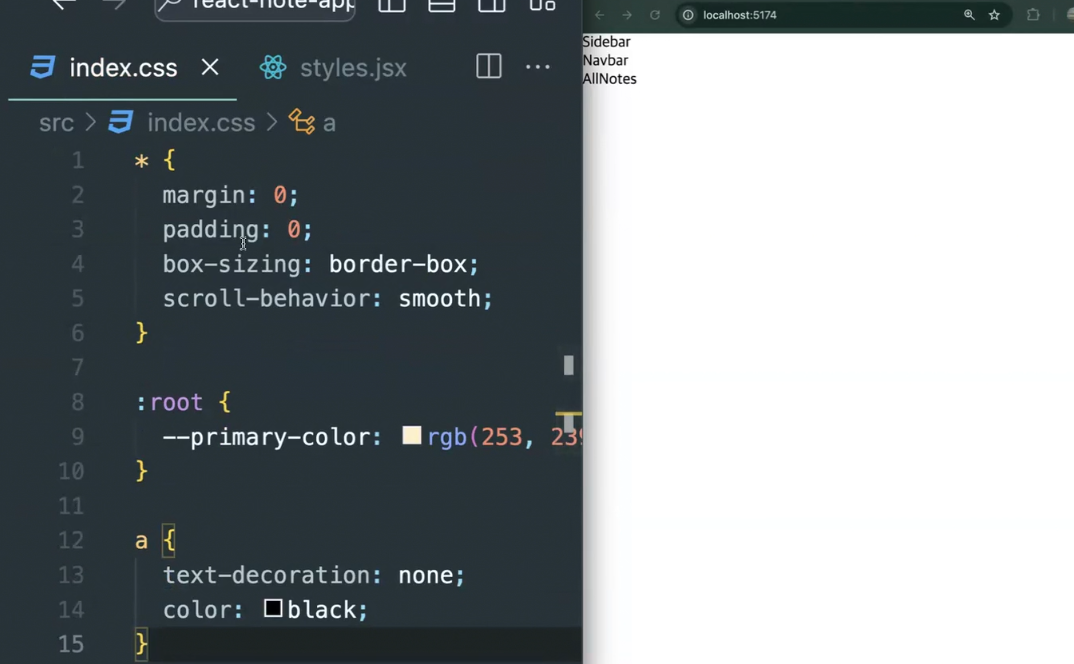Click the site info icon in address bar
The width and height of the screenshot is (1074, 664).
pos(688,15)
